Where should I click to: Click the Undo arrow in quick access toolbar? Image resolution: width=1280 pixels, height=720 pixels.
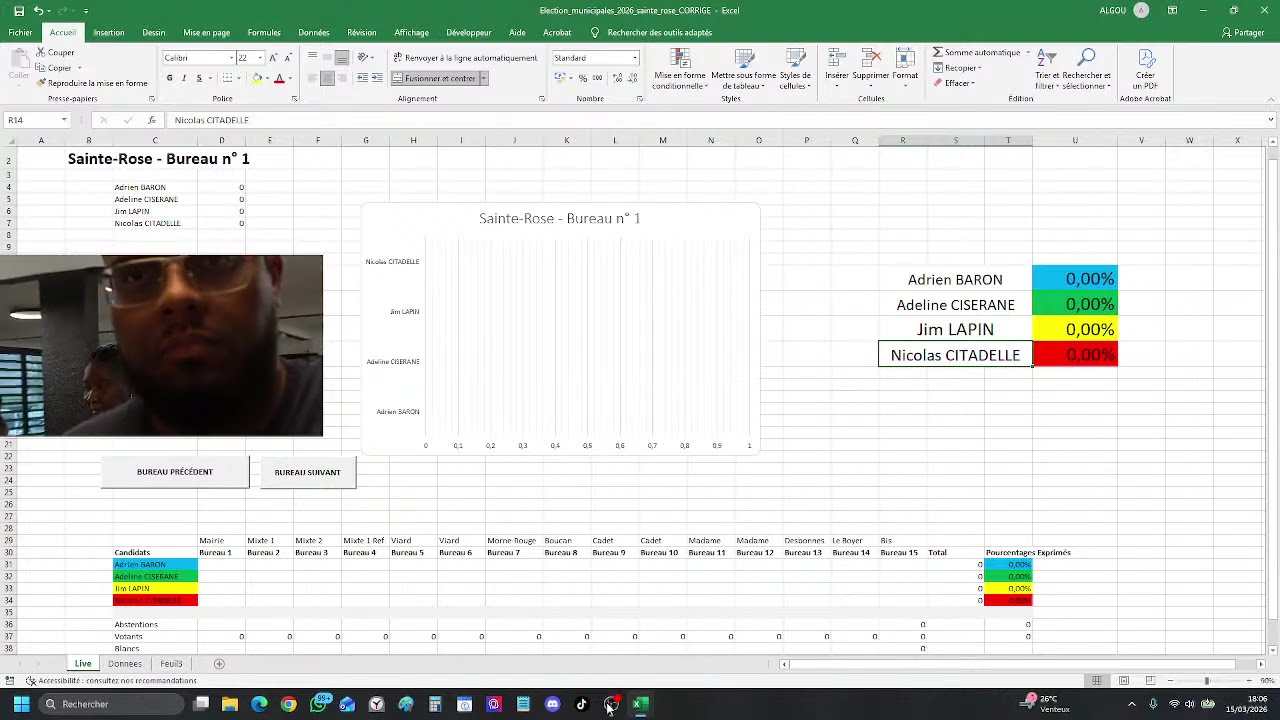coord(38,11)
